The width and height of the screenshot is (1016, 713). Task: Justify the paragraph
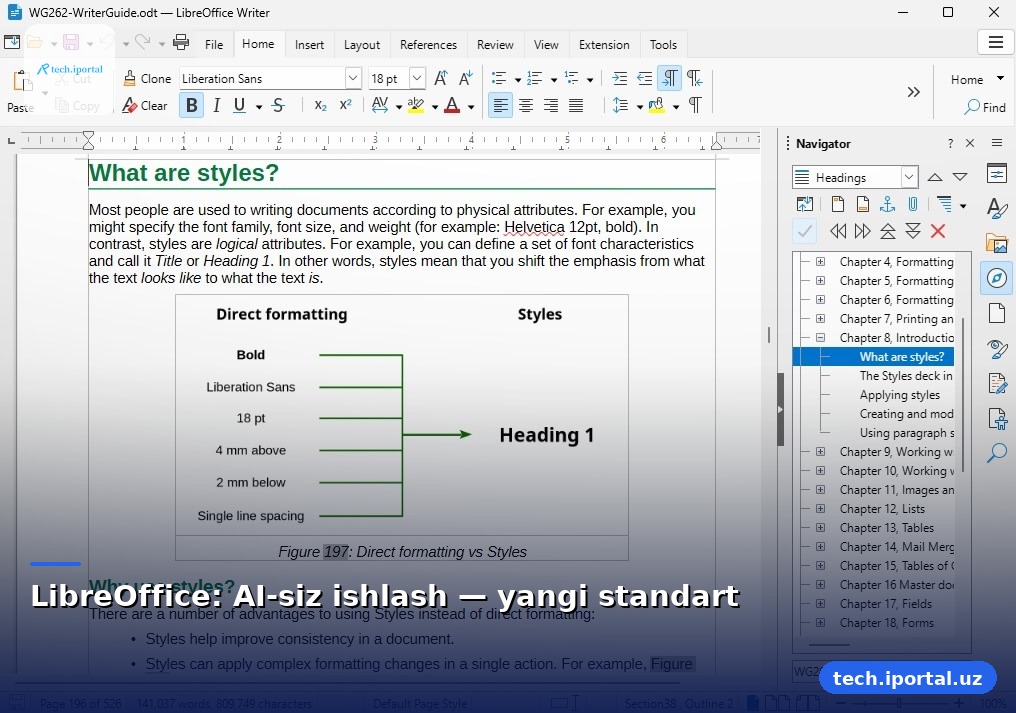pyautogui.click(x=575, y=106)
